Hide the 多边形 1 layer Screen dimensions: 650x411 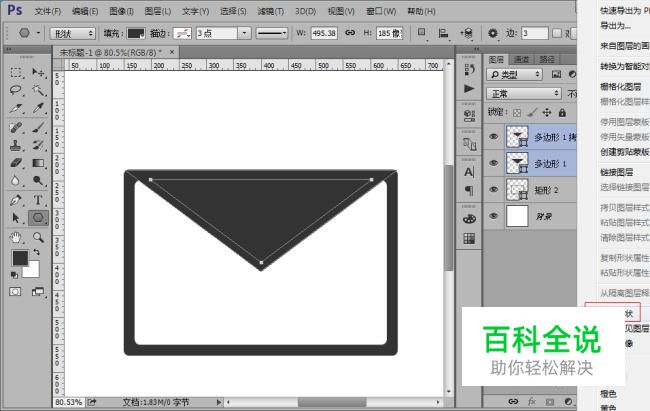coord(493,163)
